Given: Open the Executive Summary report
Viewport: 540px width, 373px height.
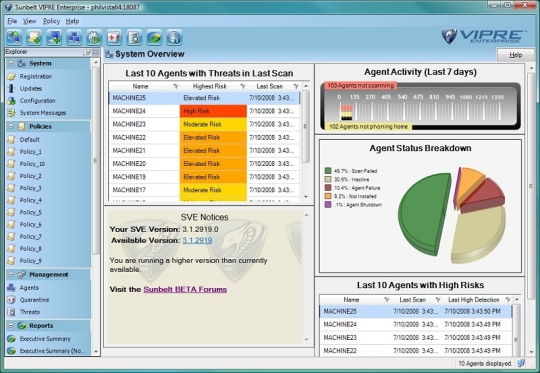Looking at the screenshot, I should [45, 339].
